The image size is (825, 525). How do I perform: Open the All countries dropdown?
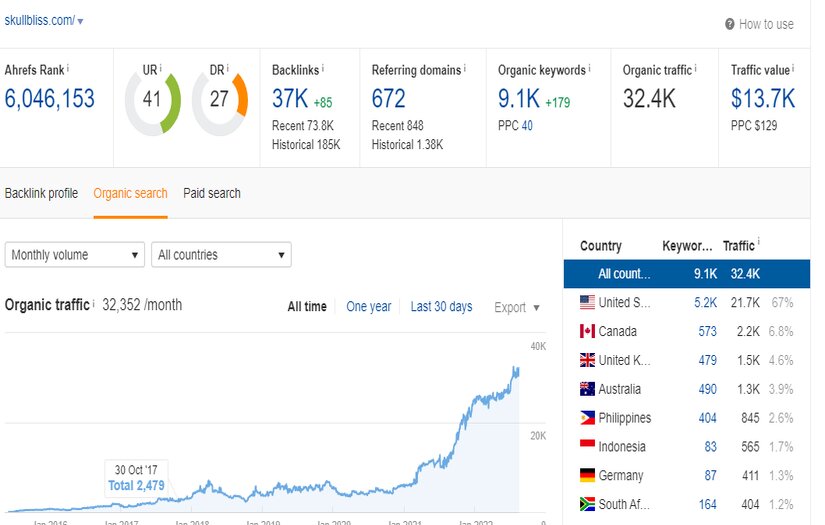221,255
